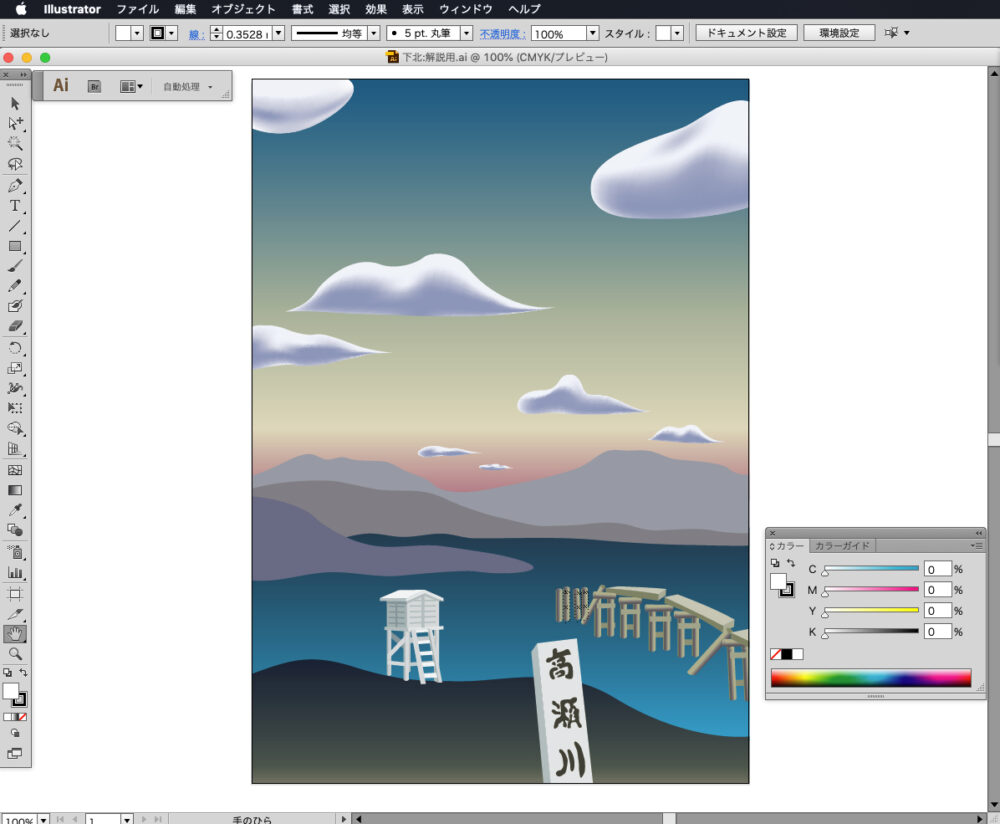The height and width of the screenshot is (824, 1000).
Task: Click the CMYK color spectrum bar
Action: [870, 678]
